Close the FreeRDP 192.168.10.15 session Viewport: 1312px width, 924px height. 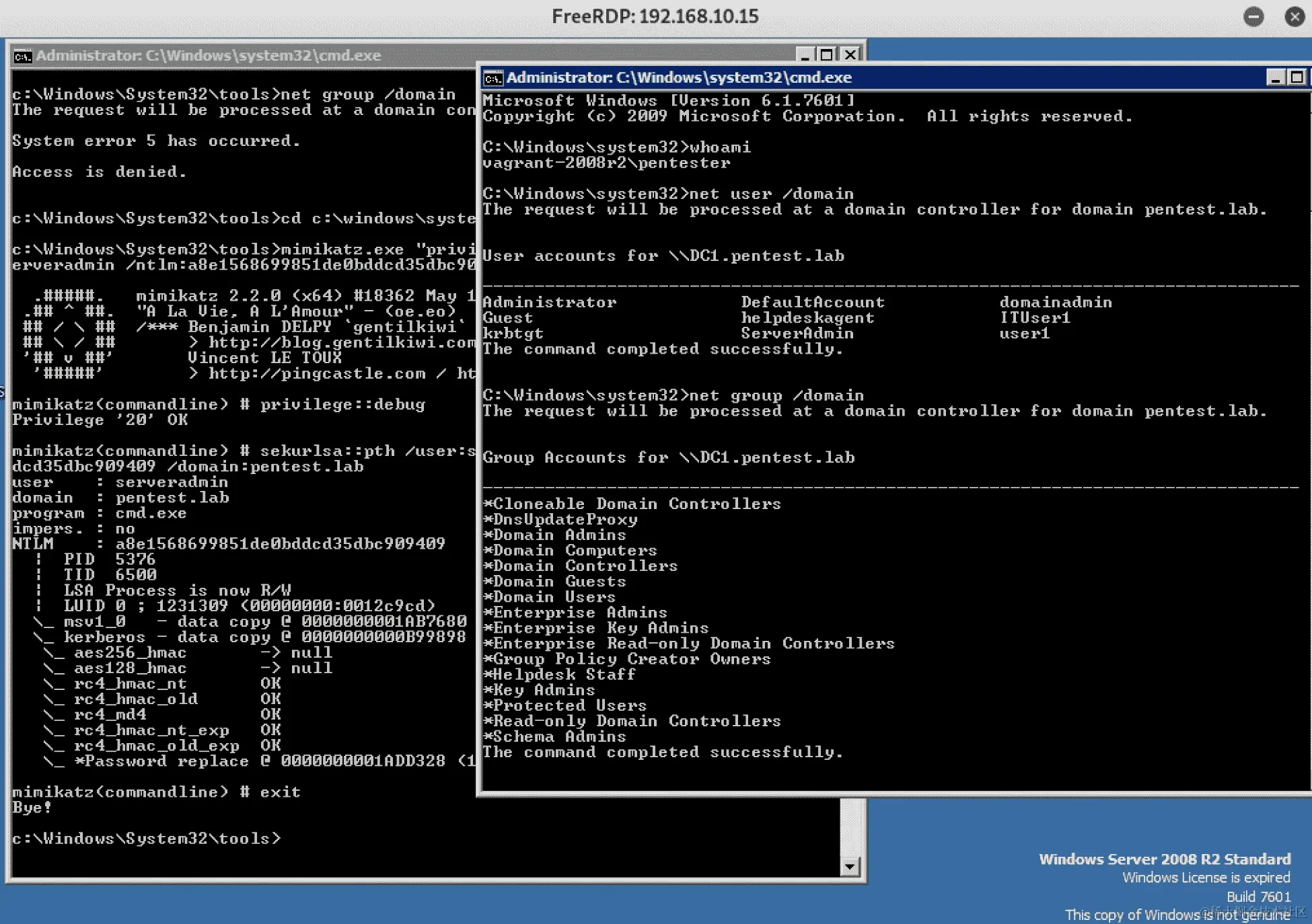1295,16
